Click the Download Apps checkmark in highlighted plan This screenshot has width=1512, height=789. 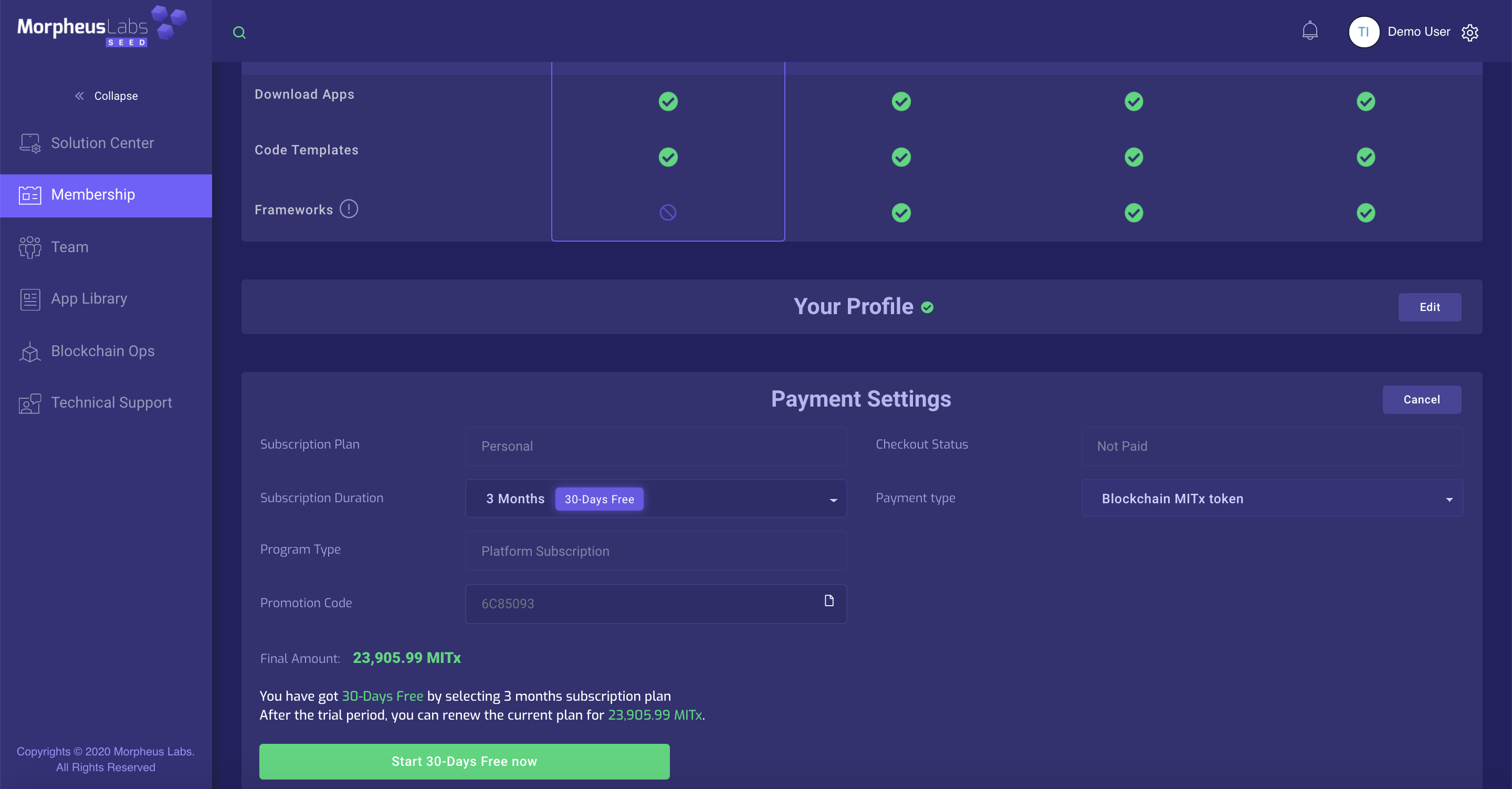[x=667, y=101]
